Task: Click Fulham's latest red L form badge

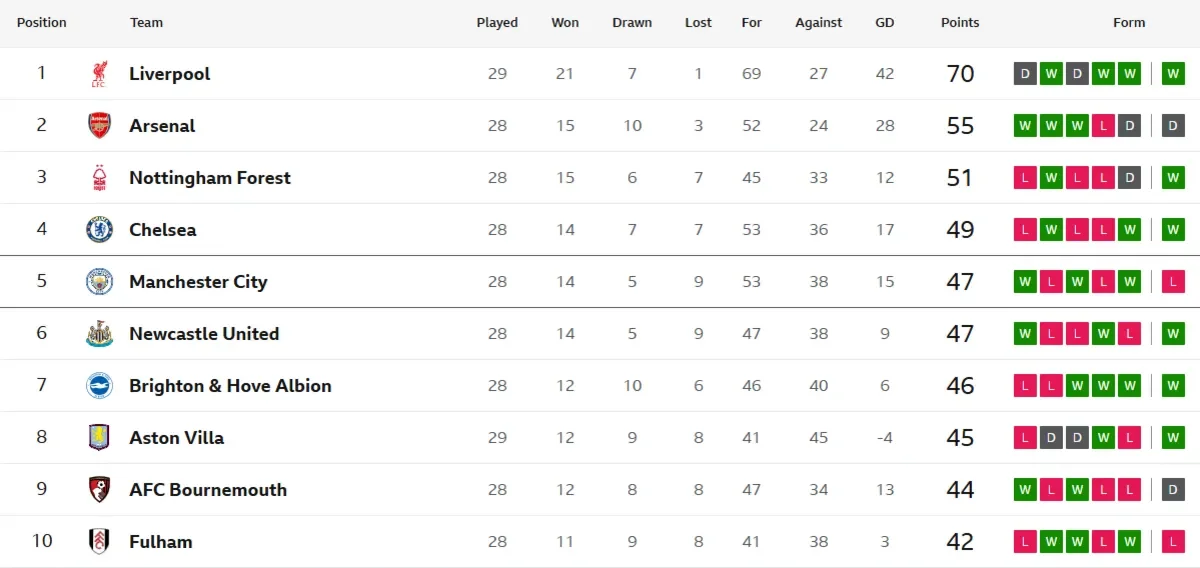Action: coord(1173,542)
